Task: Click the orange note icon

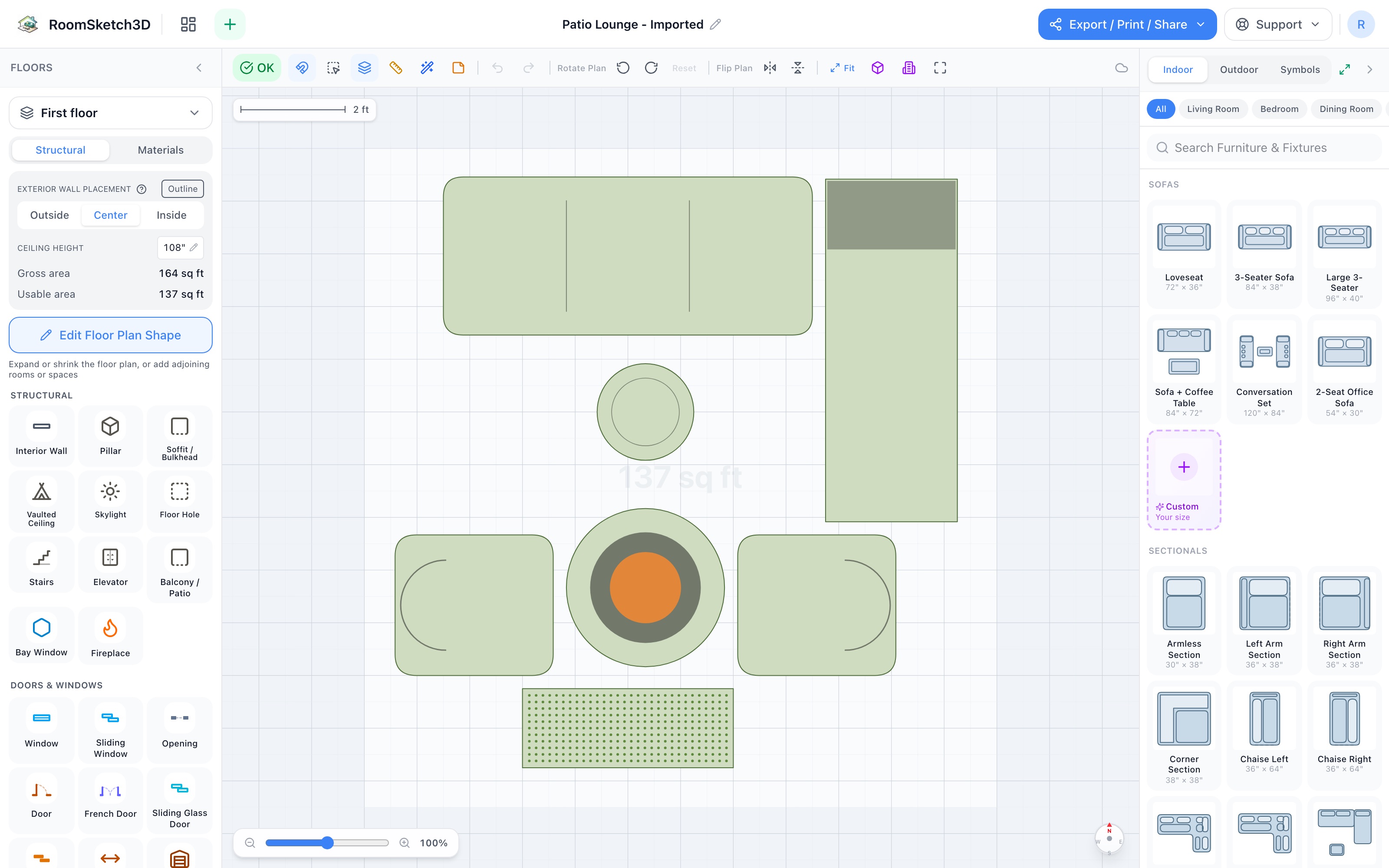Action: [x=458, y=68]
